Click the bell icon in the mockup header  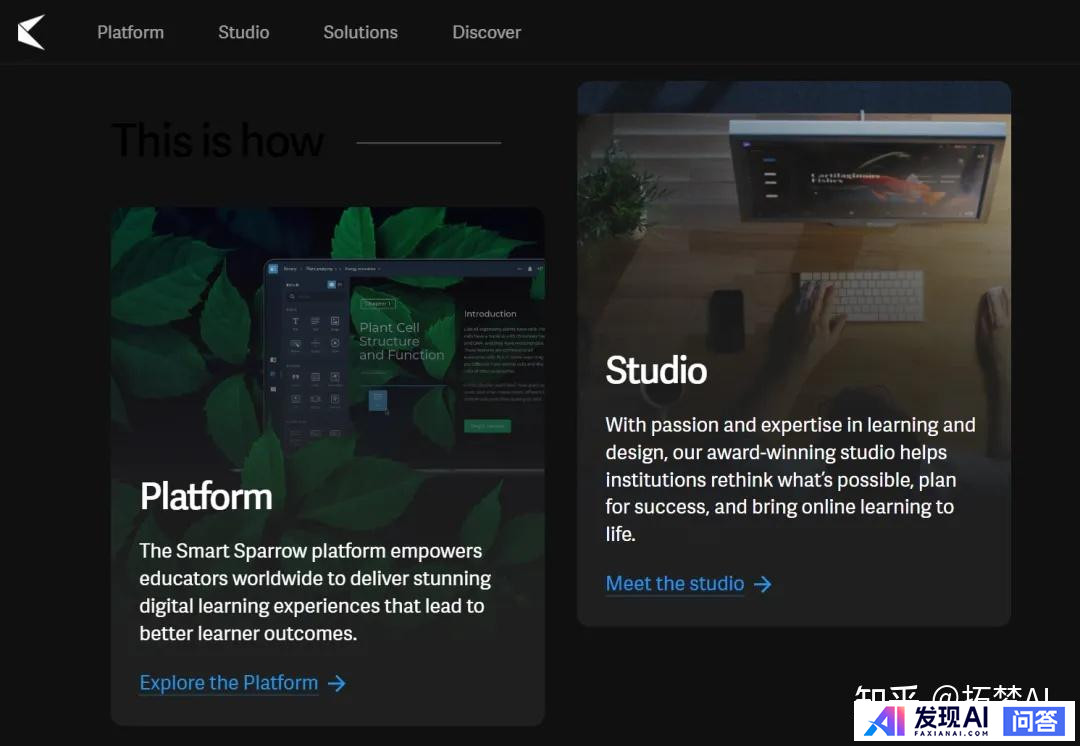tap(529, 269)
